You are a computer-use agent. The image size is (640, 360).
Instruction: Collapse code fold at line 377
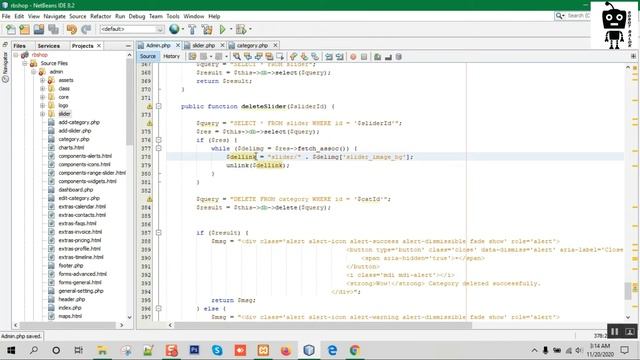click(159, 148)
